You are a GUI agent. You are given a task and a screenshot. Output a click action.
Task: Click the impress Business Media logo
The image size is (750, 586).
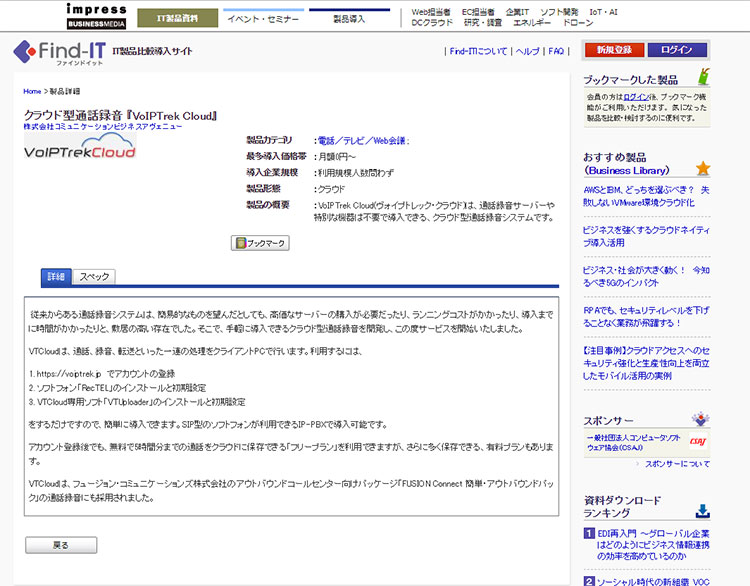pos(97,14)
